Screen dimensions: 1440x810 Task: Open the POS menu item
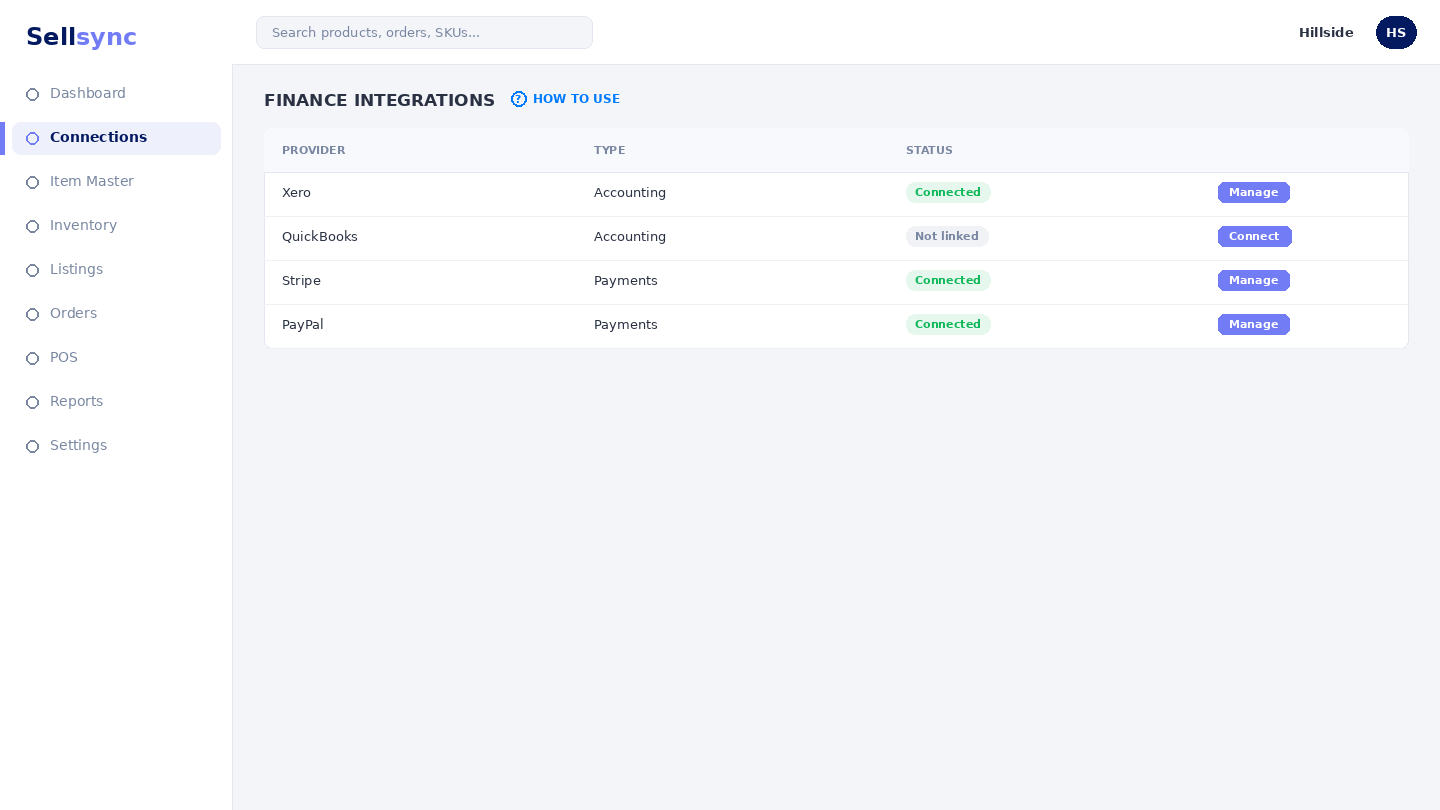[64, 357]
